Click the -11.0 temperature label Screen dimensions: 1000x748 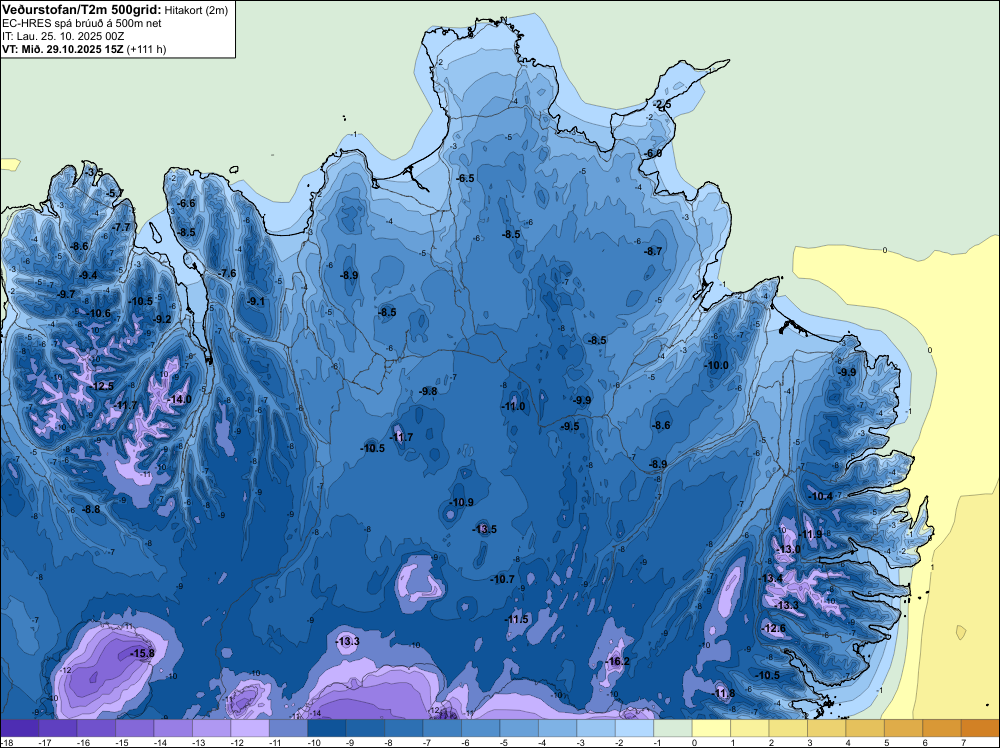pos(513,407)
